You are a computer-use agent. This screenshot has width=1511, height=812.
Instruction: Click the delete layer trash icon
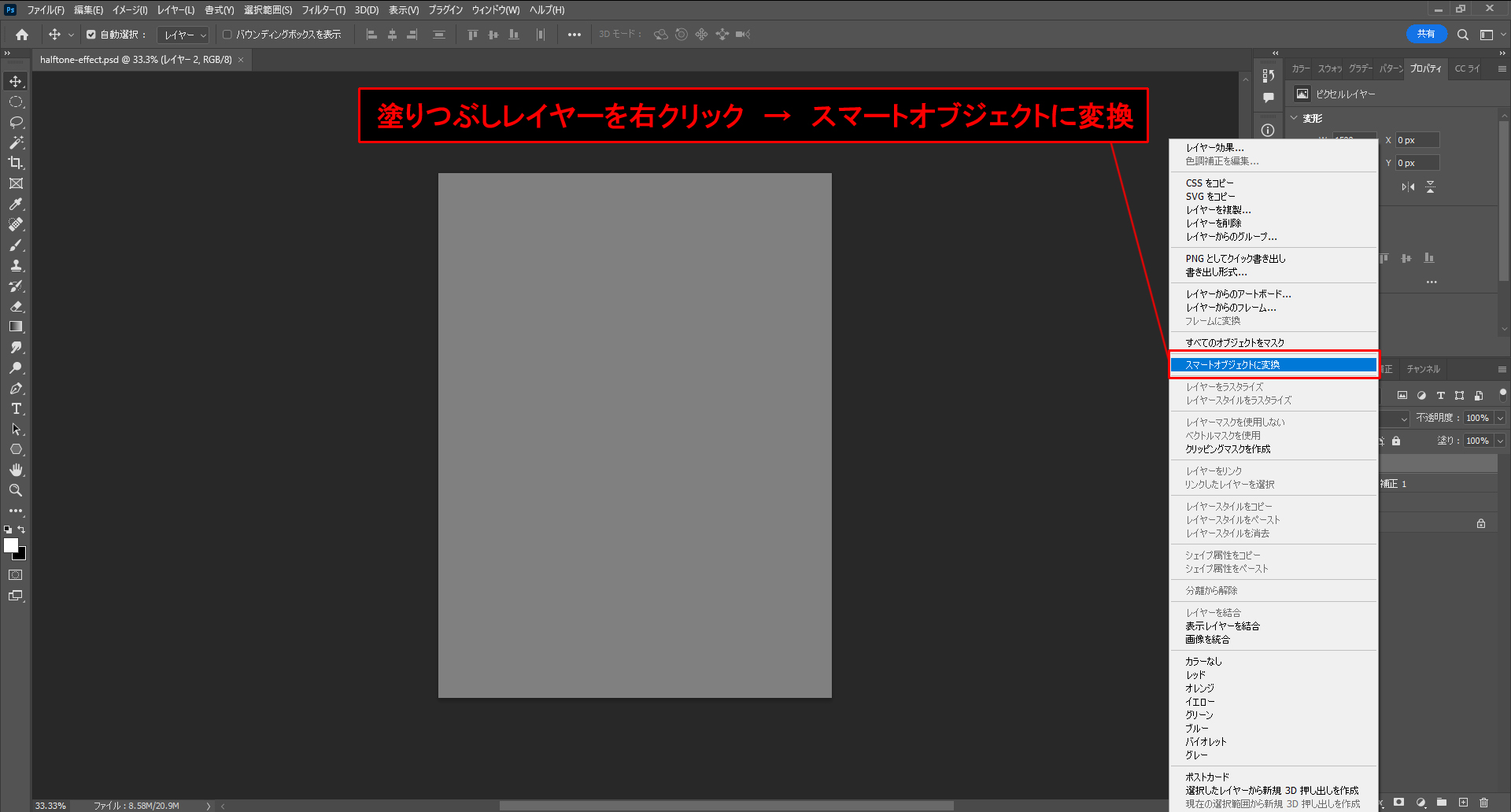(1483, 803)
